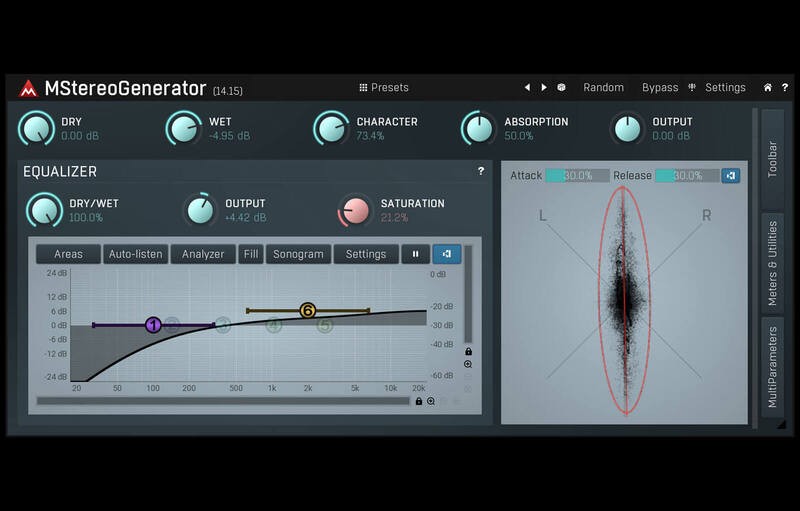
Task: Toggle the Auto-listen button
Action: tap(136, 254)
